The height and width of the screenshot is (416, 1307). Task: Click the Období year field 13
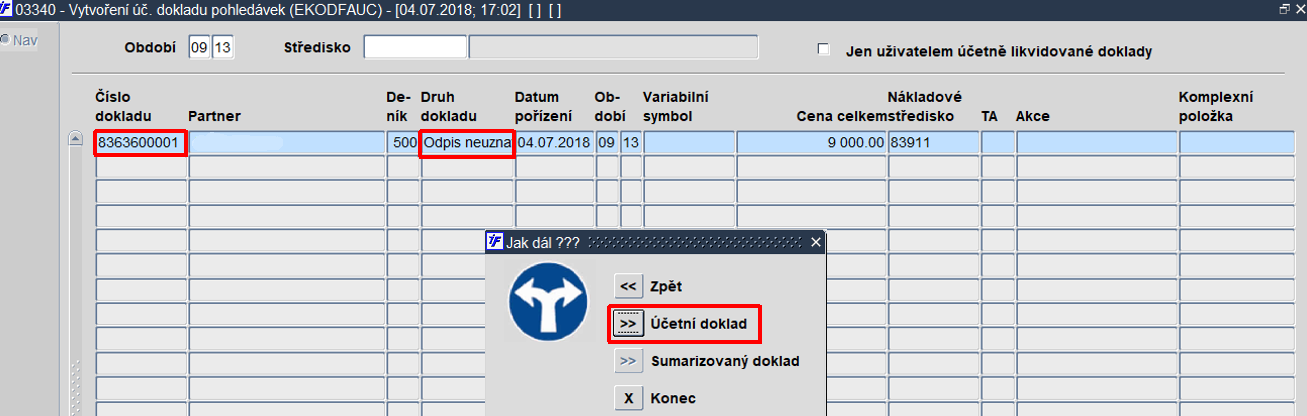(222, 47)
